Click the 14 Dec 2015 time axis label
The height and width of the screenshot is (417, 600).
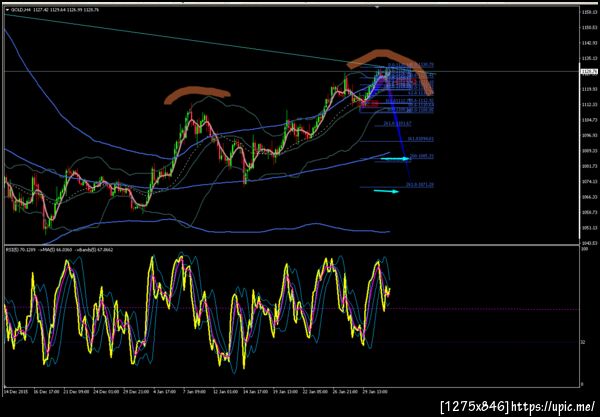14,392
